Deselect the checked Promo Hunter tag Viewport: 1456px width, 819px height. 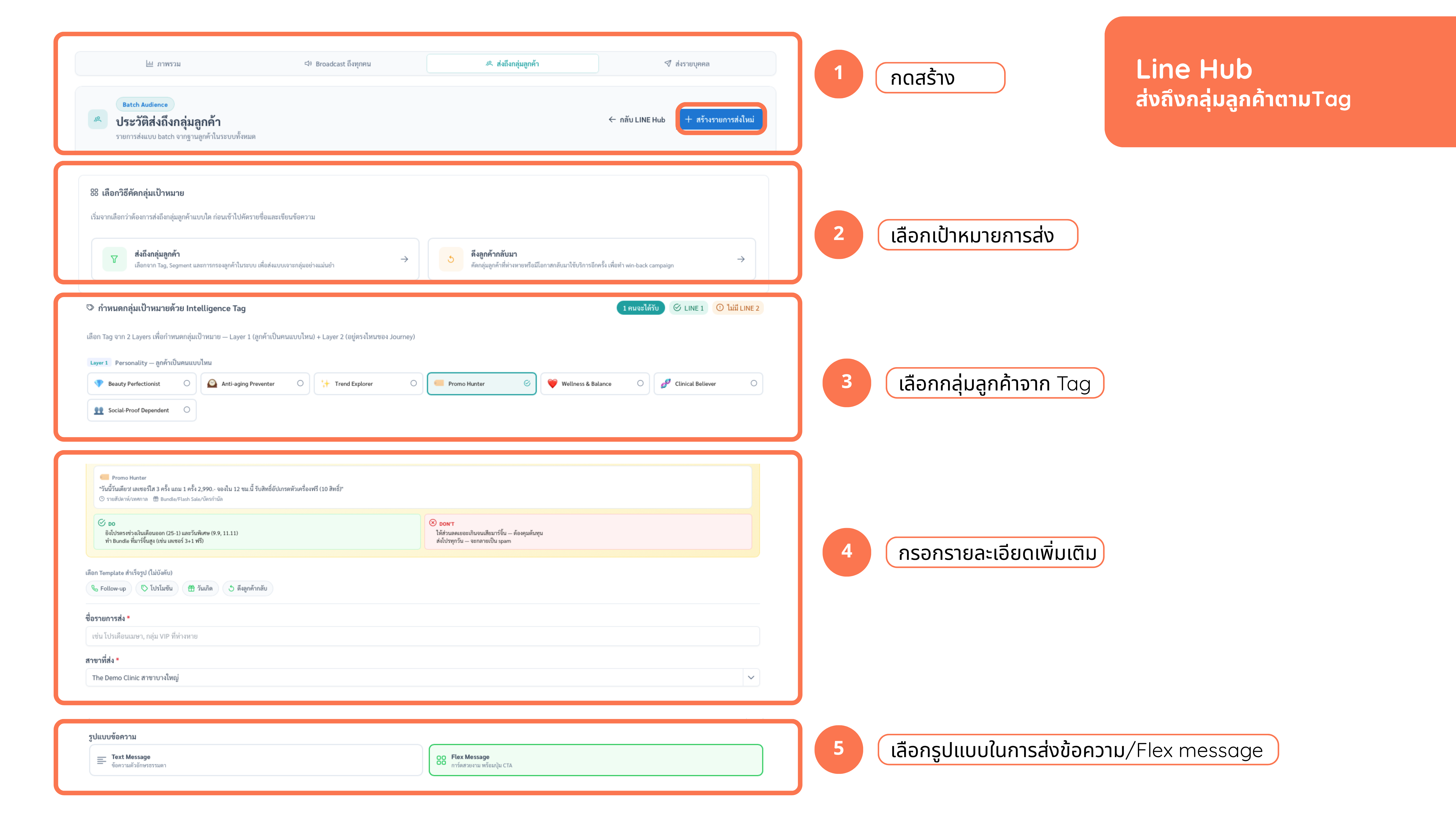(x=527, y=383)
